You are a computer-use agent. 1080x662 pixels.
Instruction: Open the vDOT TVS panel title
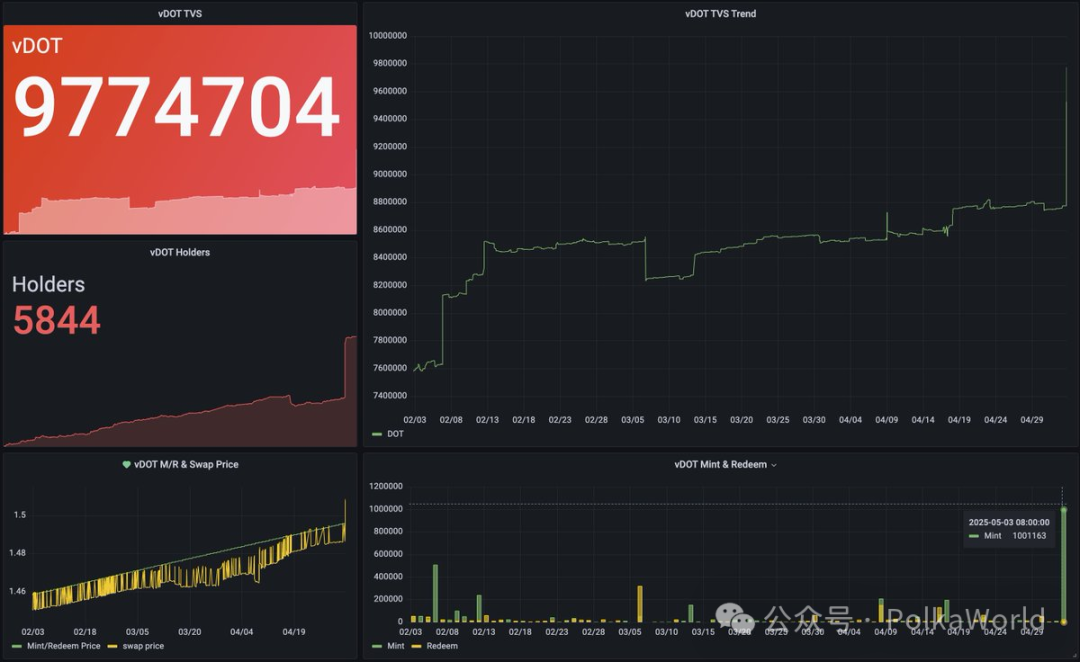click(x=180, y=14)
